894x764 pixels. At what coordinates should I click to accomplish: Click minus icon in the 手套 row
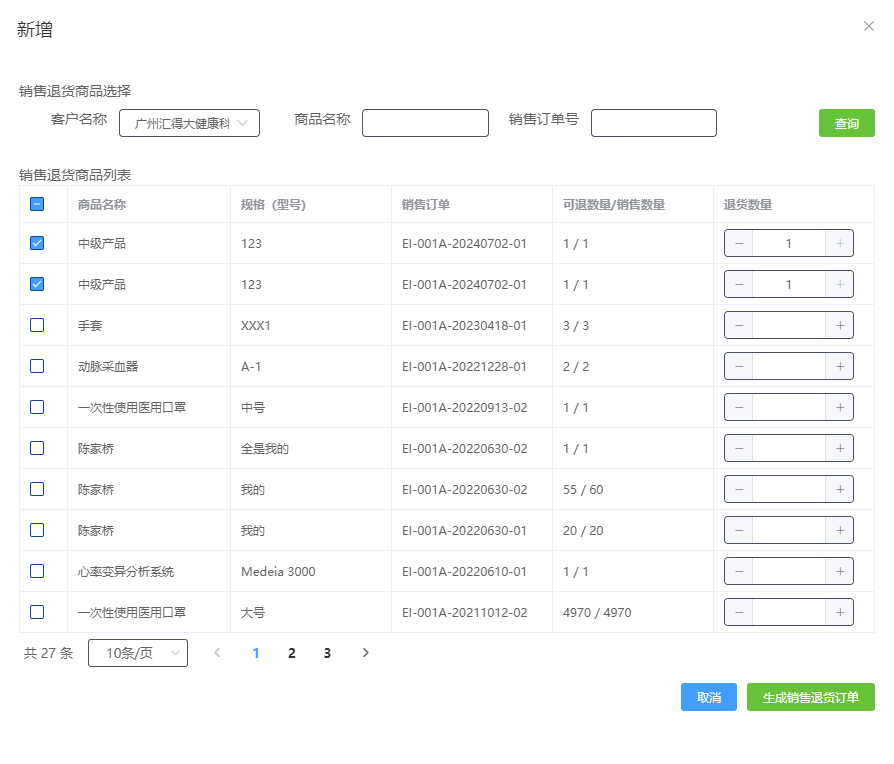coord(739,325)
